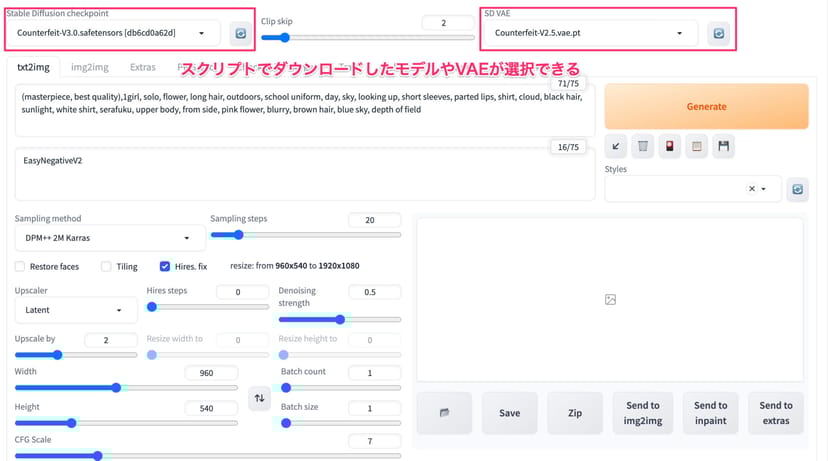Show extra networks with red card icon

670,147
